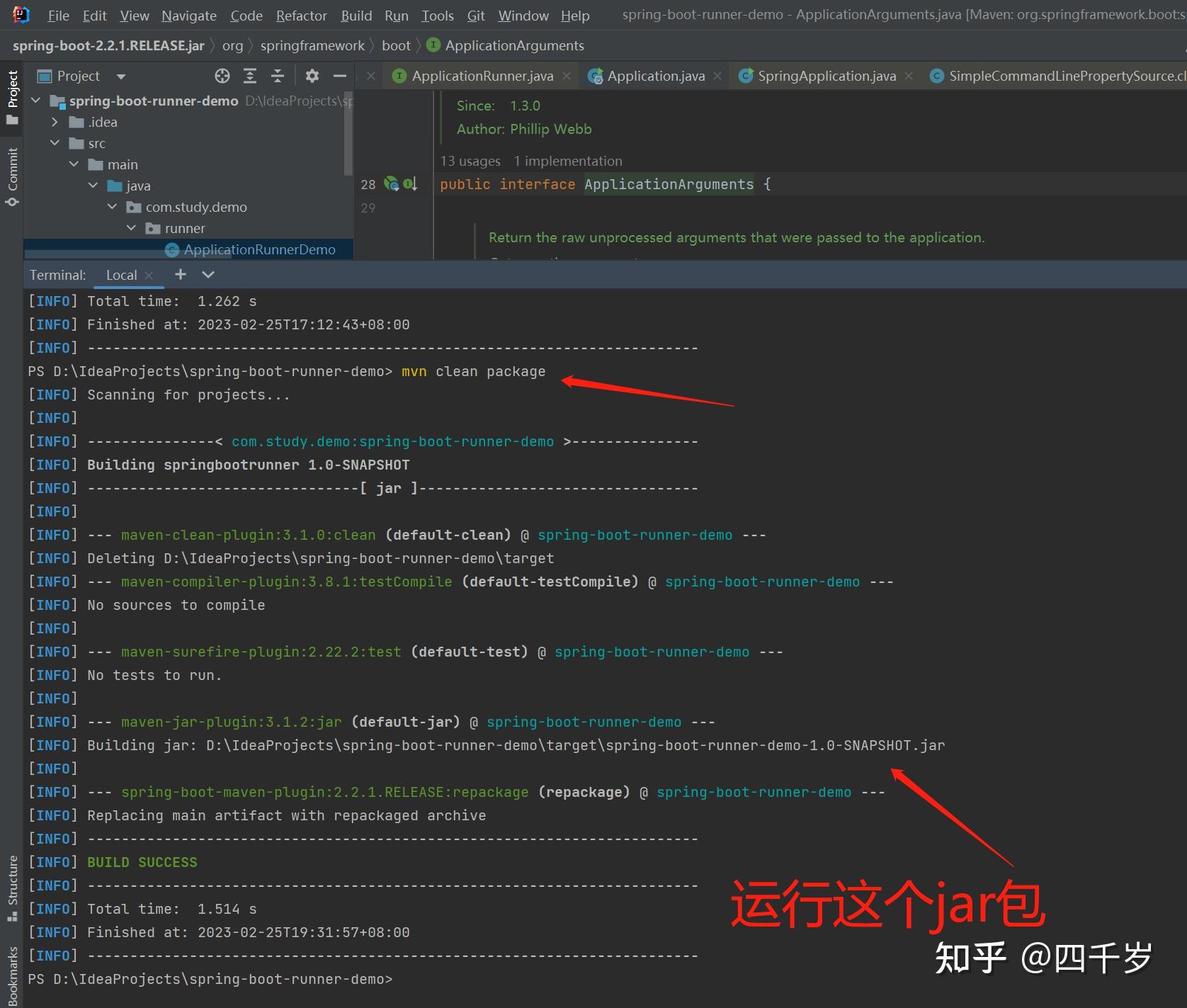The height and width of the screenshot is (1008, 1187).
Task: Open the Code menu
Action: [246, 16]
